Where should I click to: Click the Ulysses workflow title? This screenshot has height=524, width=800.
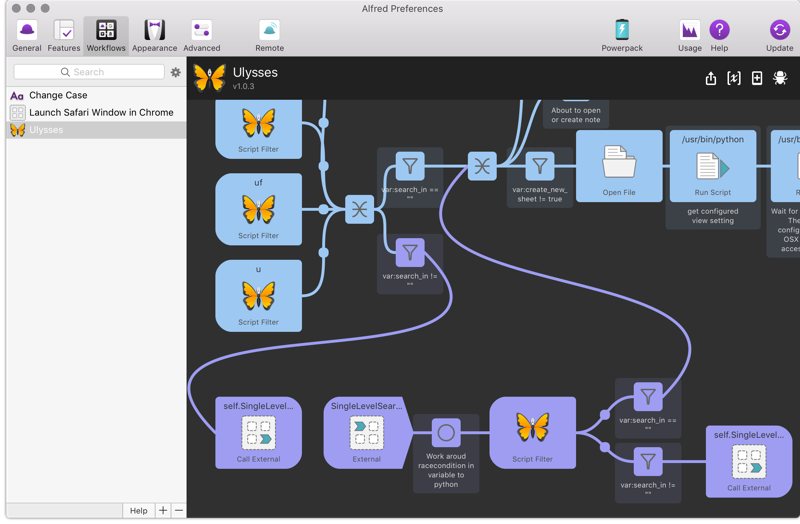[255, 72]
